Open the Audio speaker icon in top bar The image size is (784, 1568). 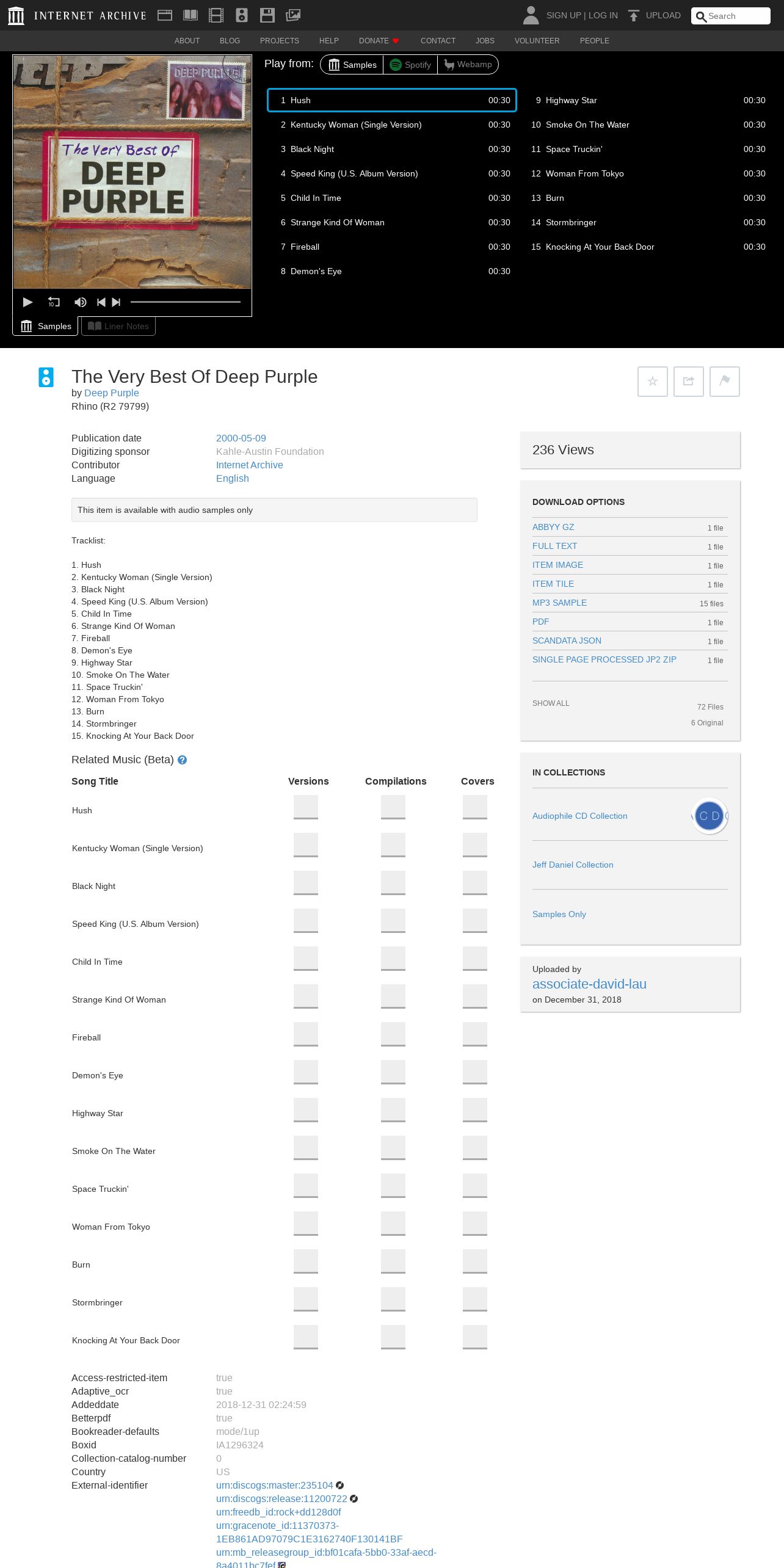coord(242,15)
